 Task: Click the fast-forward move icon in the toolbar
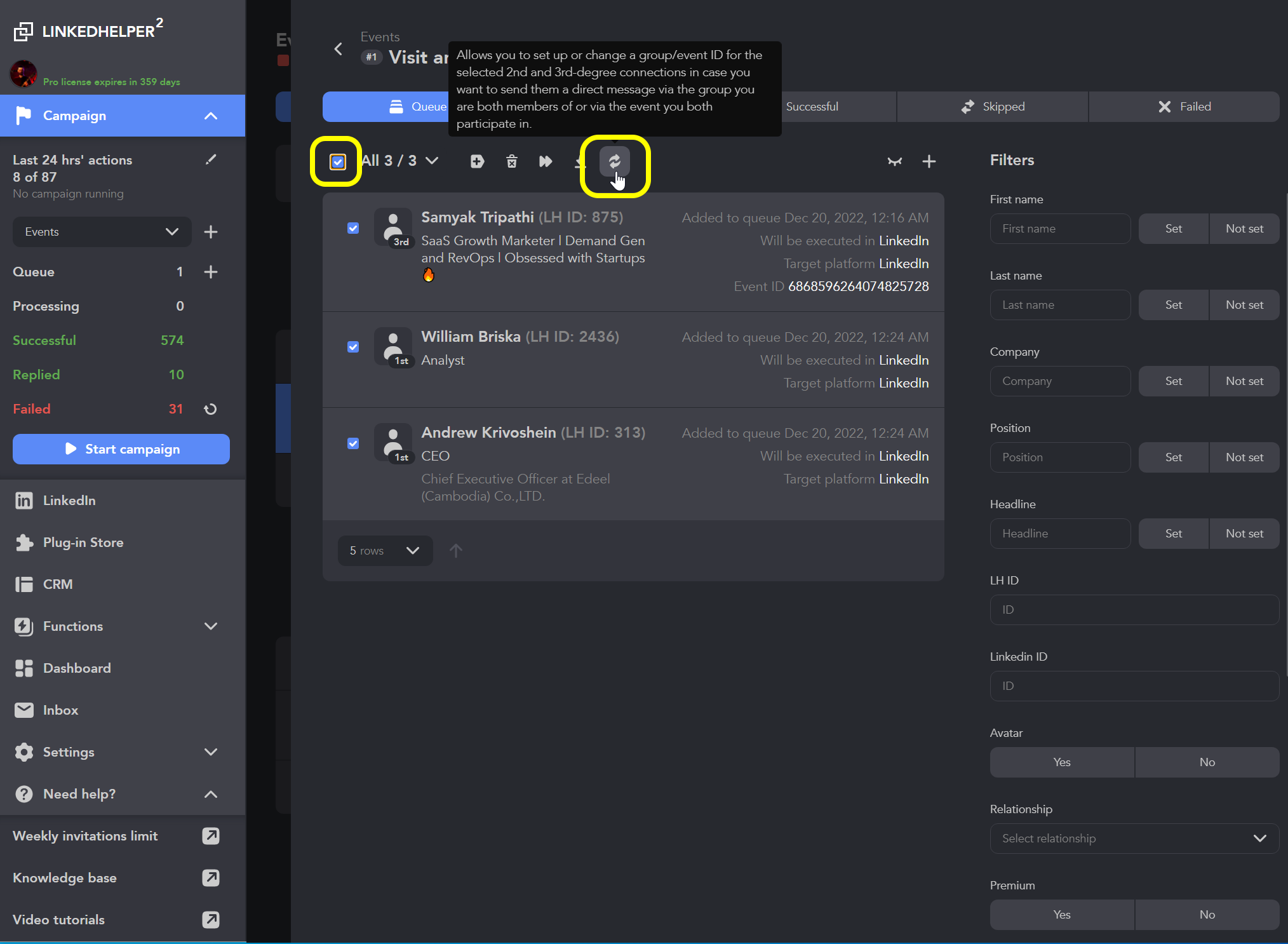pos(546,161)
